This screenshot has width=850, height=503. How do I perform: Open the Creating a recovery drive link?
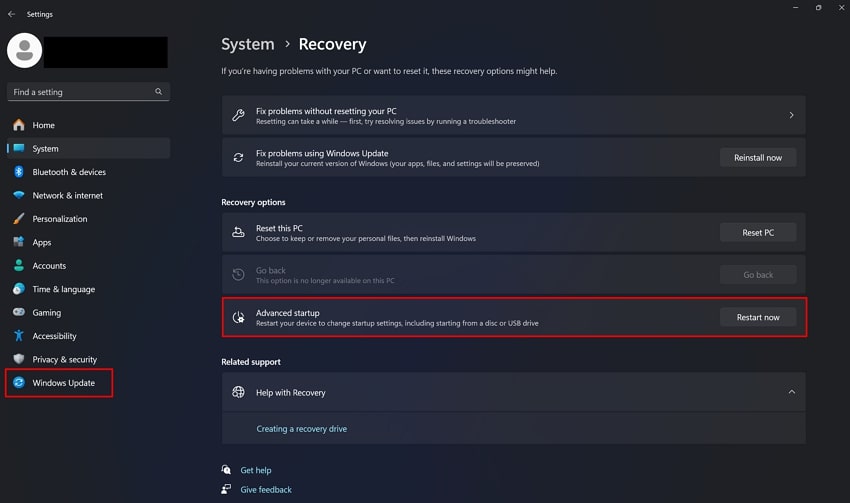pyautogui.click(x=301, y=429)
